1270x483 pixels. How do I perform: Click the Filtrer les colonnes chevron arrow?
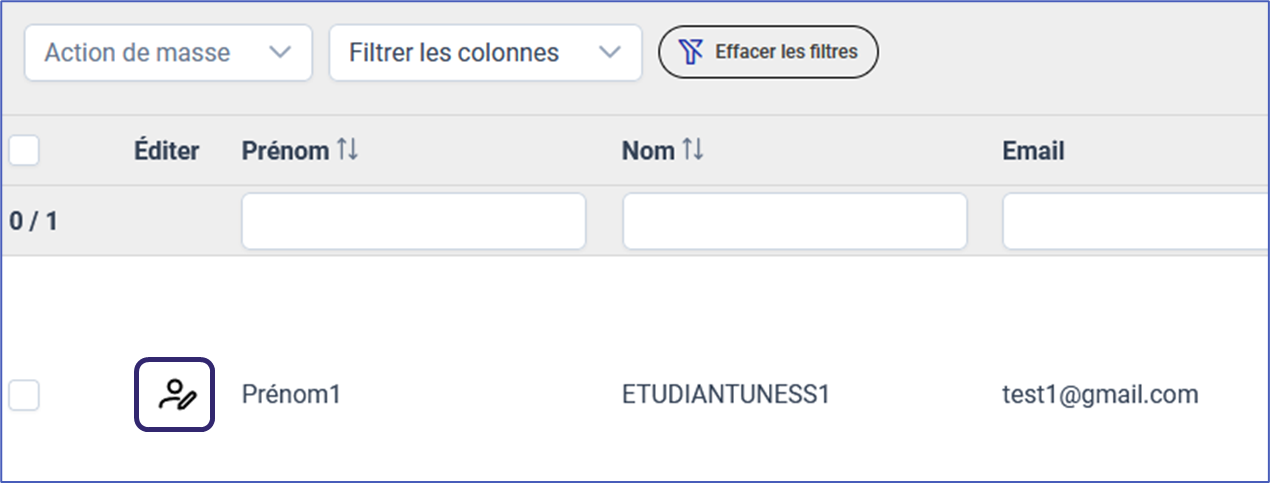[609, 52]
